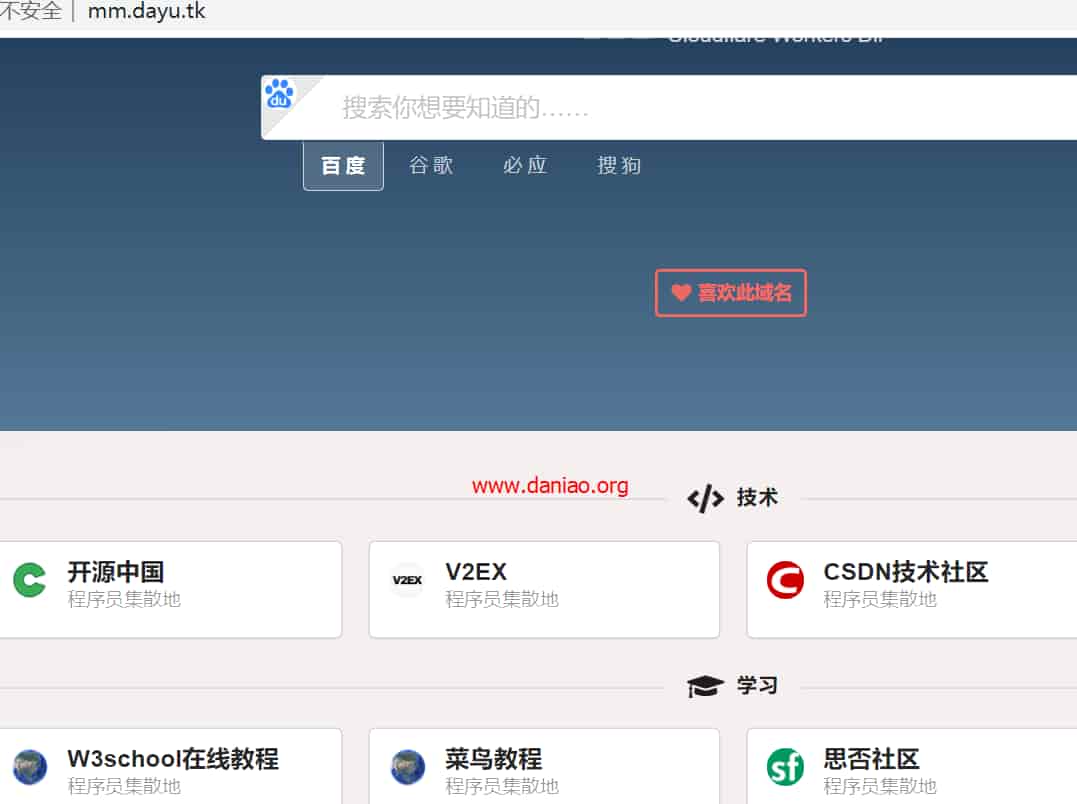
Task: Click the V2EX round logo icon
Action: point(407,580)
